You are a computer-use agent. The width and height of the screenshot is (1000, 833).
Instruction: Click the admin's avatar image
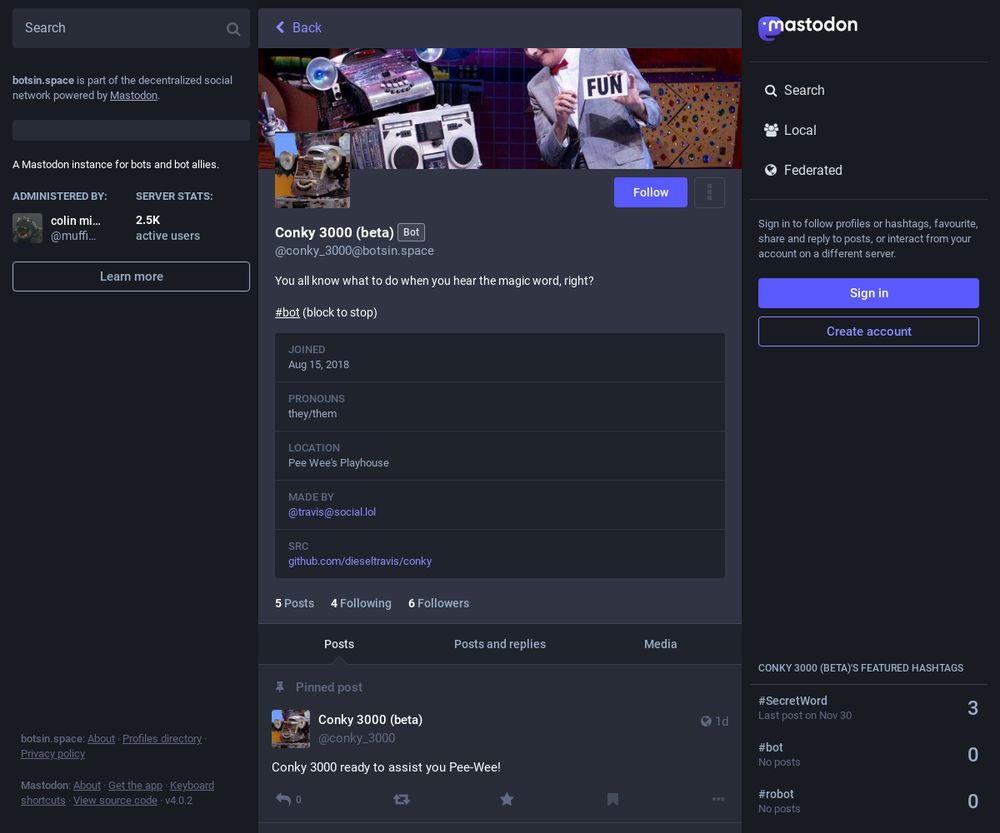[x=27, y=228]
